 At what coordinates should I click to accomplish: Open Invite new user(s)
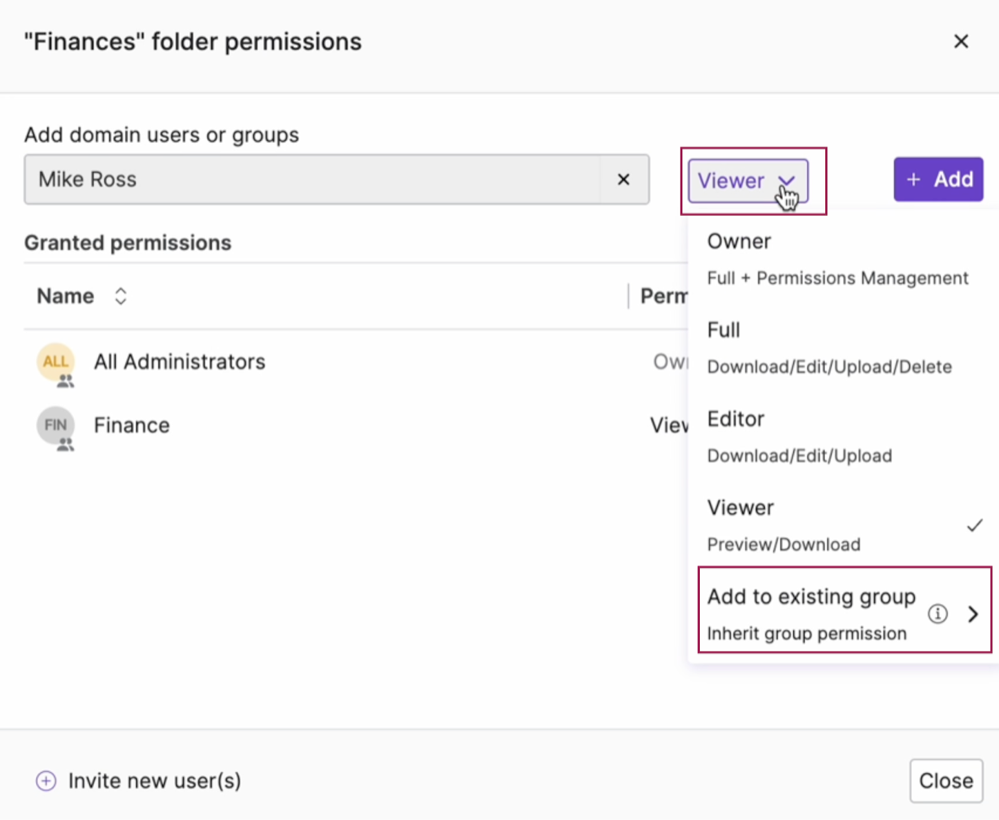pyautogui.click(x=155, y=781)
